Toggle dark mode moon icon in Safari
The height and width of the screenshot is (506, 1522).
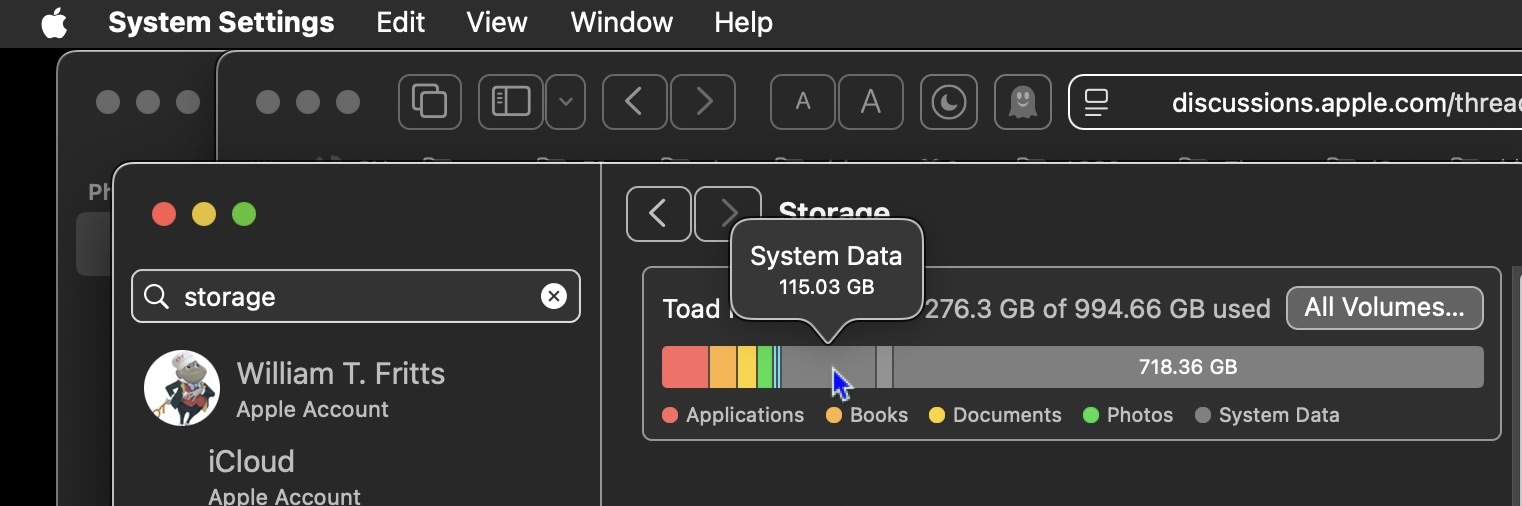coord(948,102)
